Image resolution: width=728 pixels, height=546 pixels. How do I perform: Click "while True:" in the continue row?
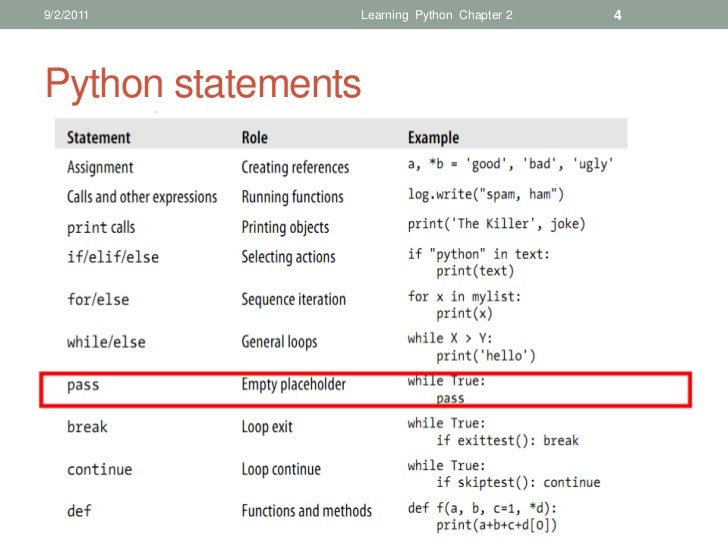446,466
